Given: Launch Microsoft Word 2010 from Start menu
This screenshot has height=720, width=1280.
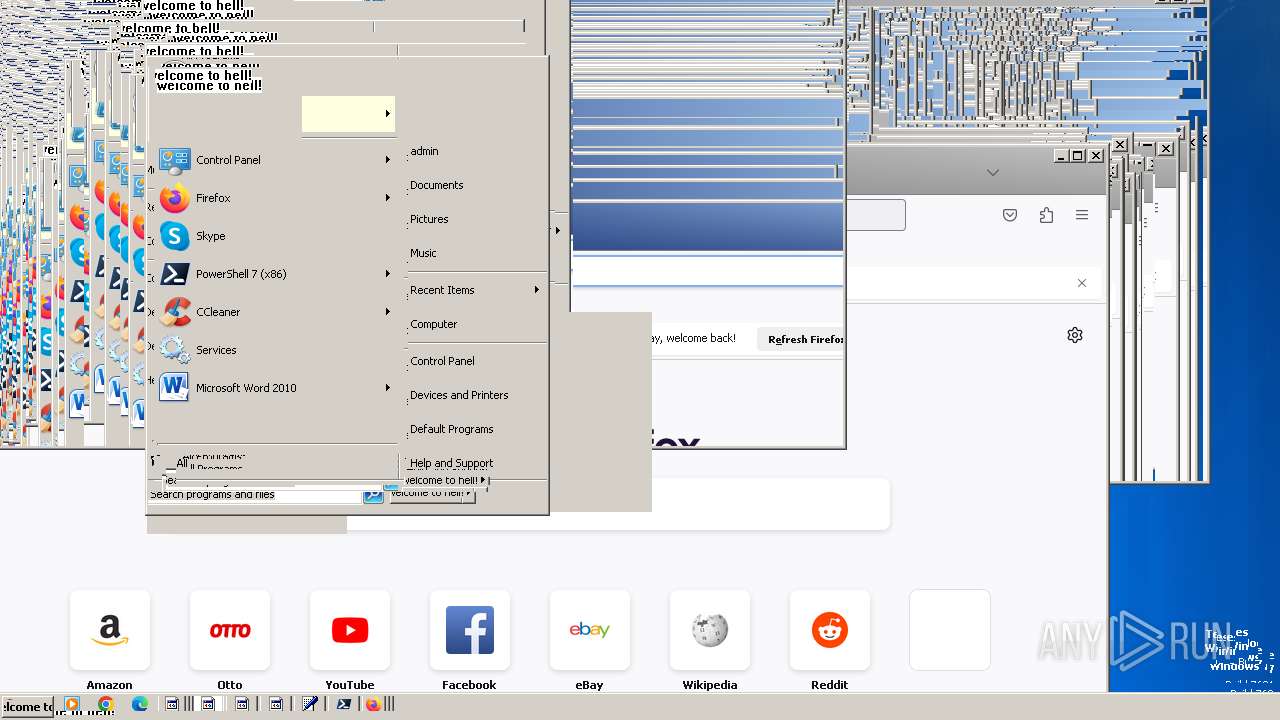Looking at the screenshot, I should (x=175, y=388).
